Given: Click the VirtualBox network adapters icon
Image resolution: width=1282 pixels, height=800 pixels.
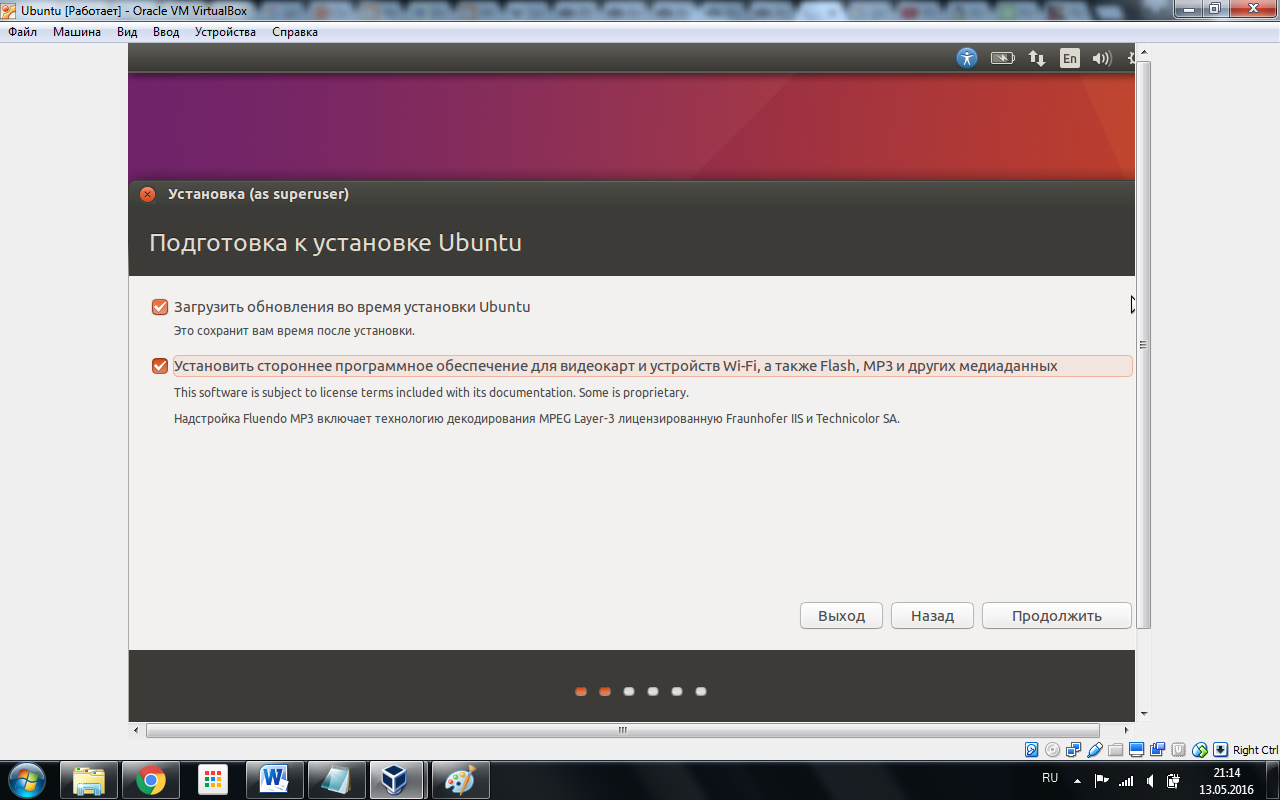Looking at the screenshot, I should tap(1074, 750).
